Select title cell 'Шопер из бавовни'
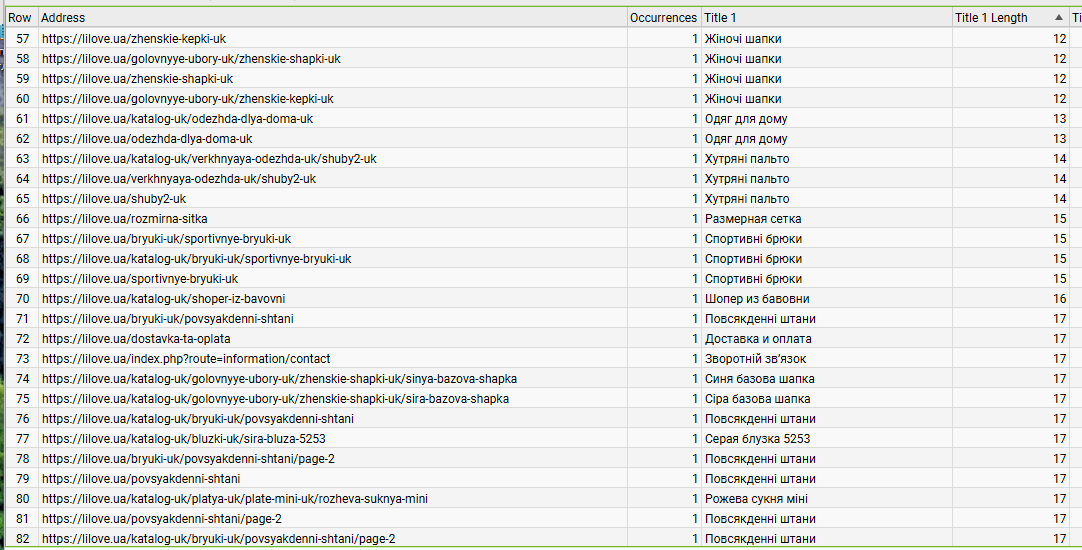The image size is (1082, 550). (x=757, y=299)
